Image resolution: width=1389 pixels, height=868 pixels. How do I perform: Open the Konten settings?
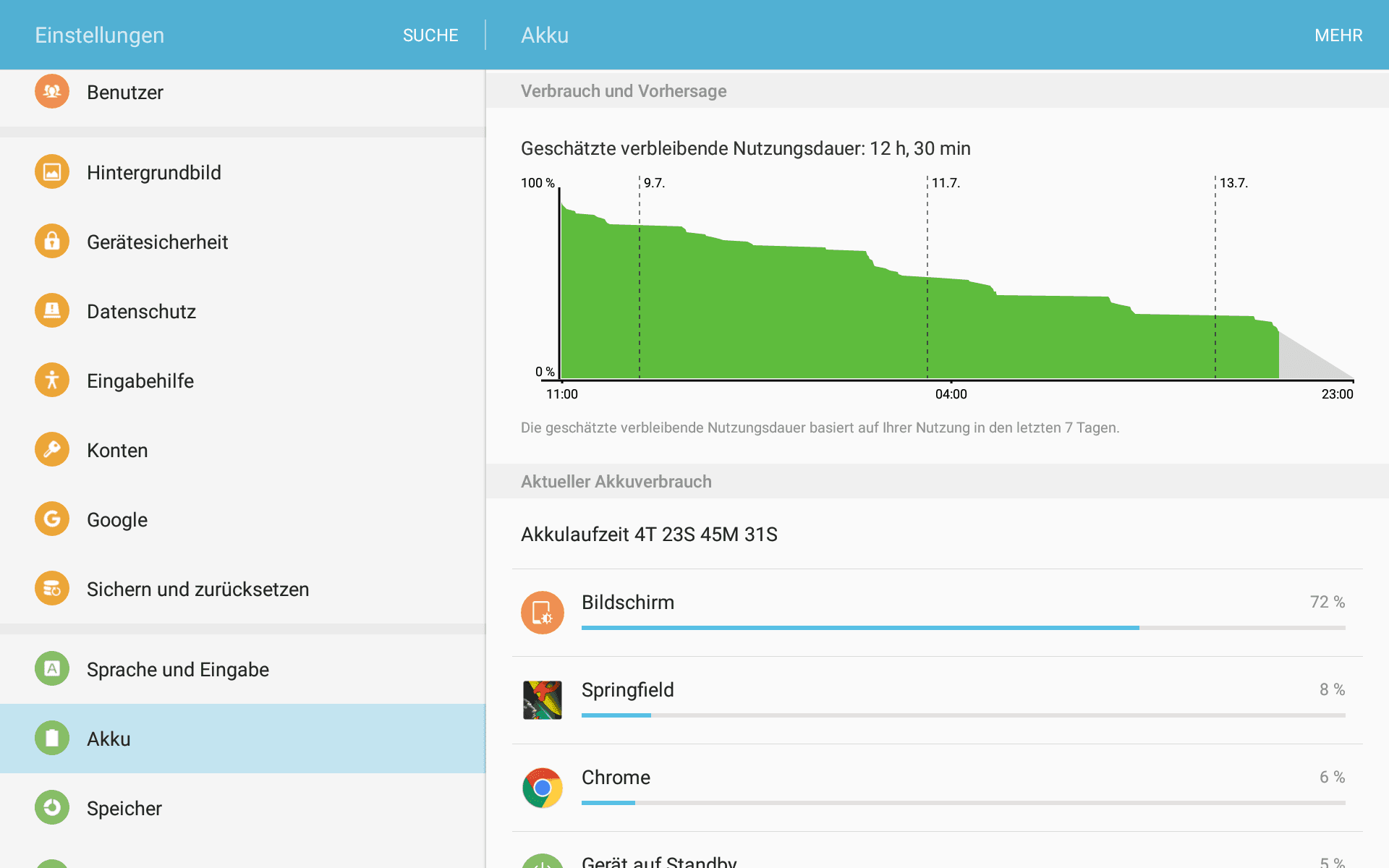(x=242, y=450)
